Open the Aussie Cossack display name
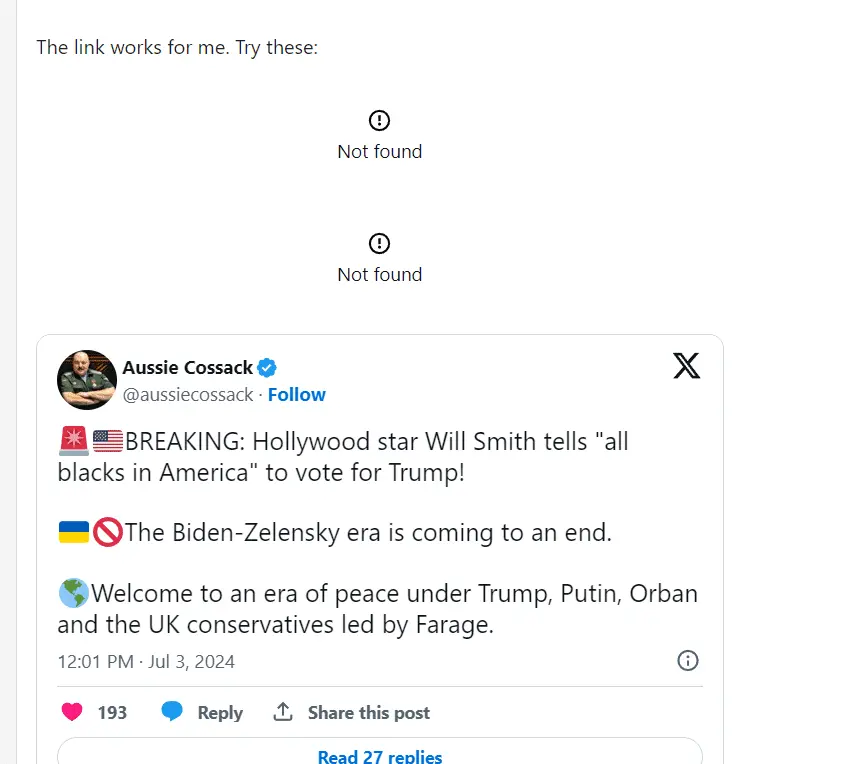Viewport: 842px width, 764px height. coord(187,367)
